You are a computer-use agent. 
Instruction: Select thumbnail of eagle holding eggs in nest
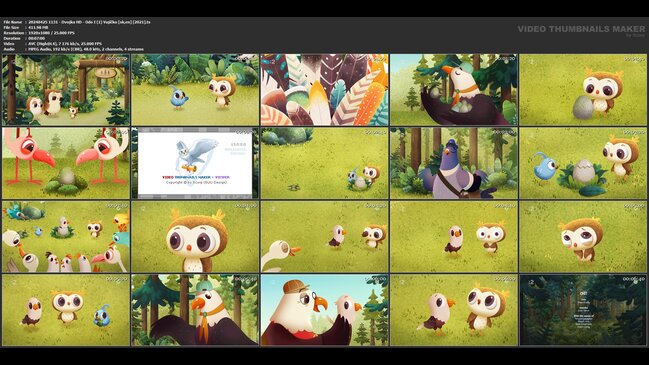pos(454,90)
